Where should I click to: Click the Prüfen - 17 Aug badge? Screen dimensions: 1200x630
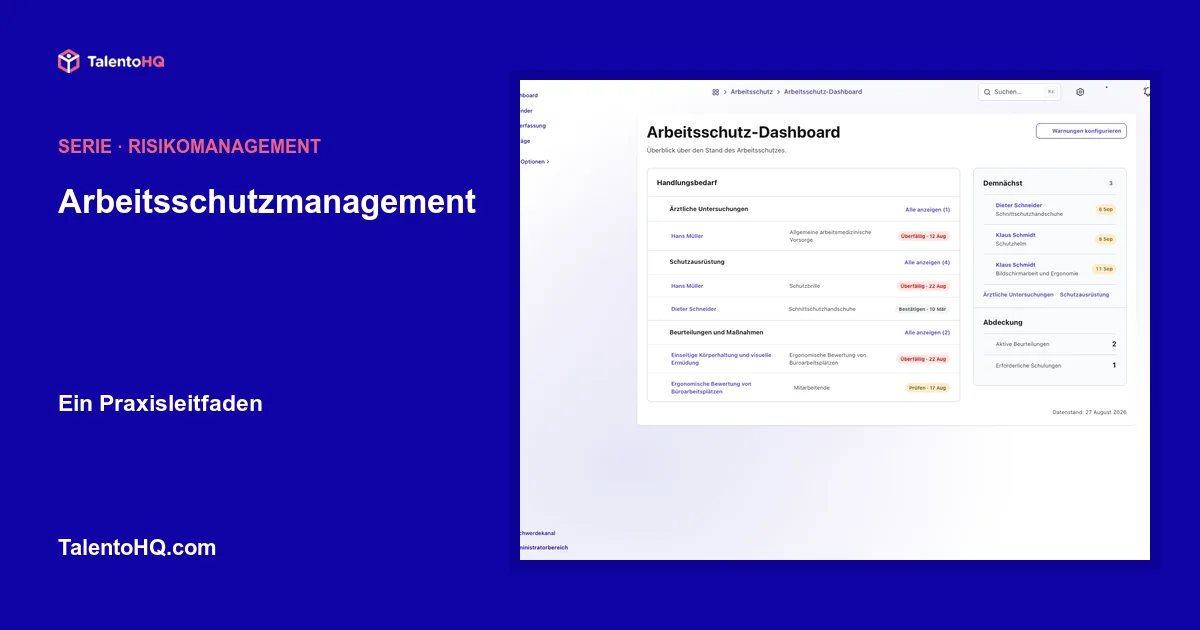click(x=927, y=388)
